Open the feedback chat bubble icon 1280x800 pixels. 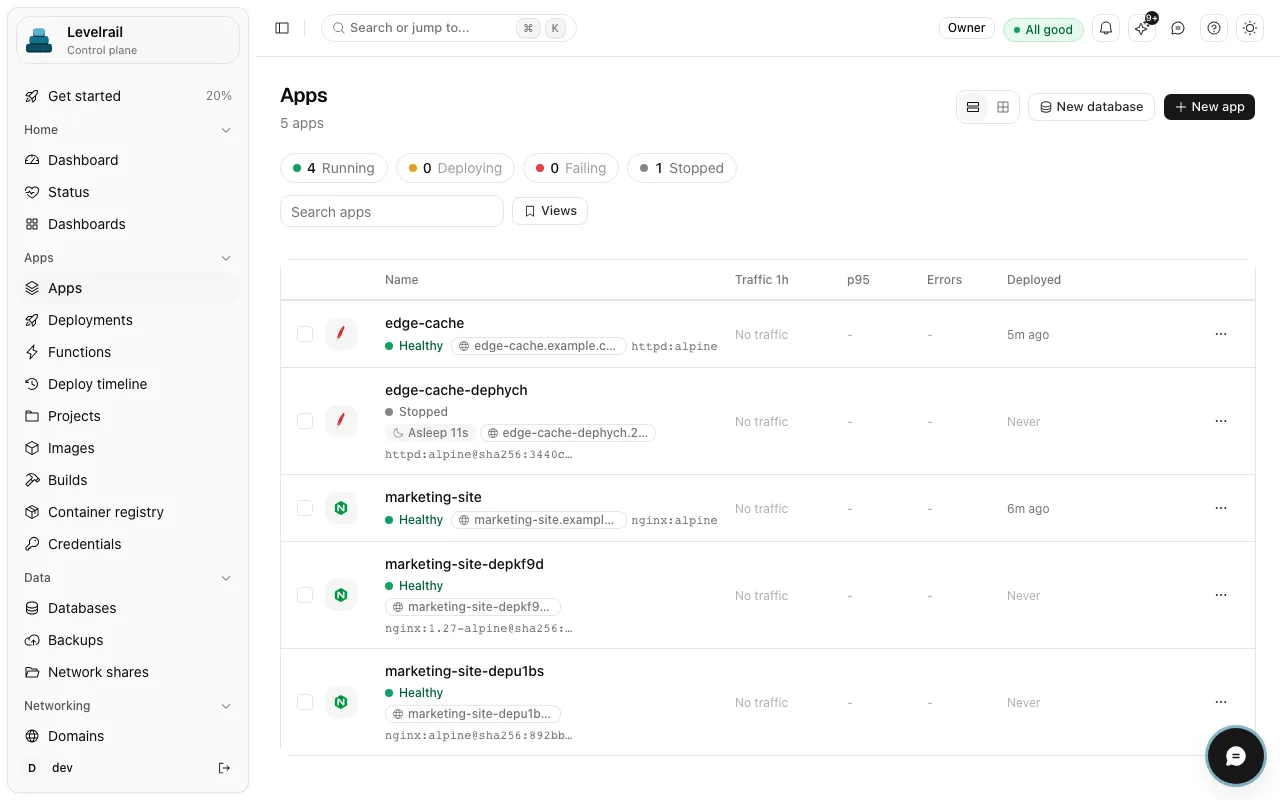point(1178,28)
